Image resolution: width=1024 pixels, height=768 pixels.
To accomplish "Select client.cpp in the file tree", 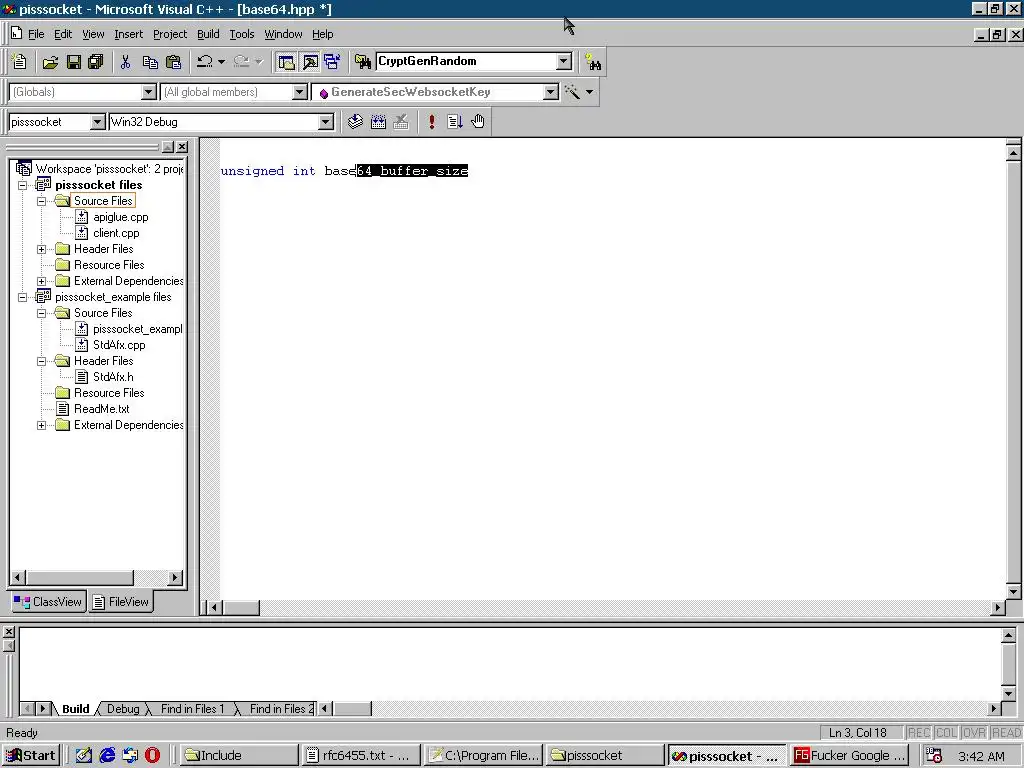I will (x=116, y=233).
